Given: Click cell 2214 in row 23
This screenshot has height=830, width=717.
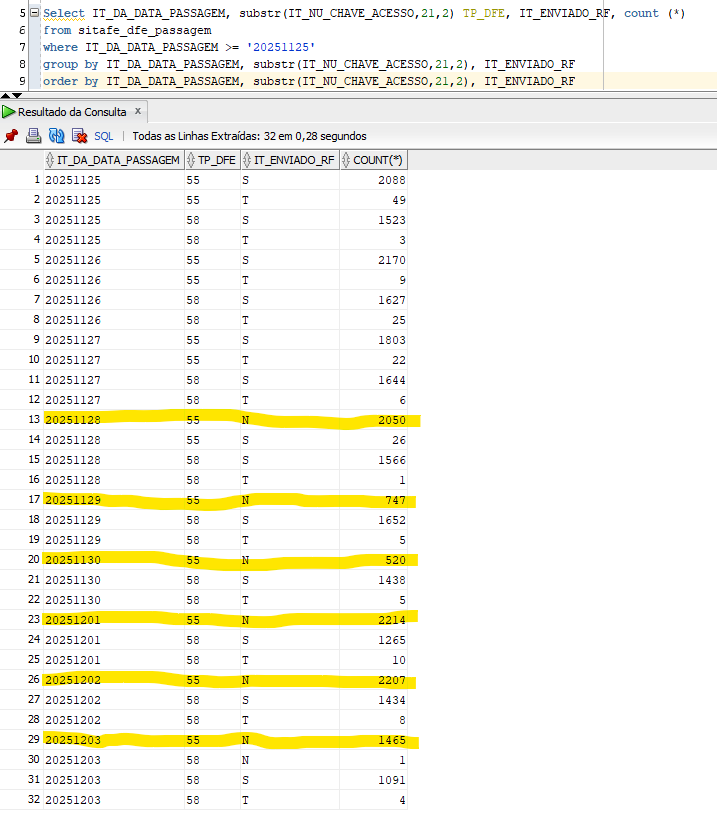Looking at the screenshot, I should 391,620.
